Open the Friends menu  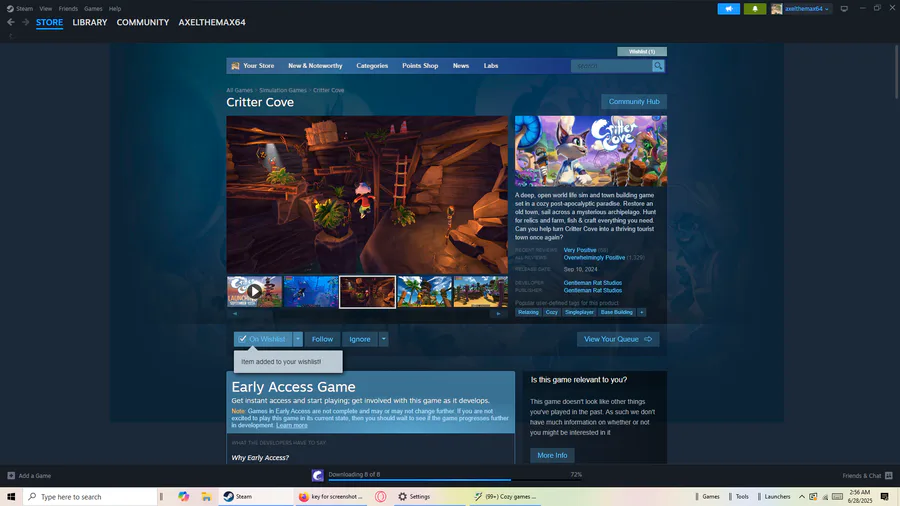68,9
